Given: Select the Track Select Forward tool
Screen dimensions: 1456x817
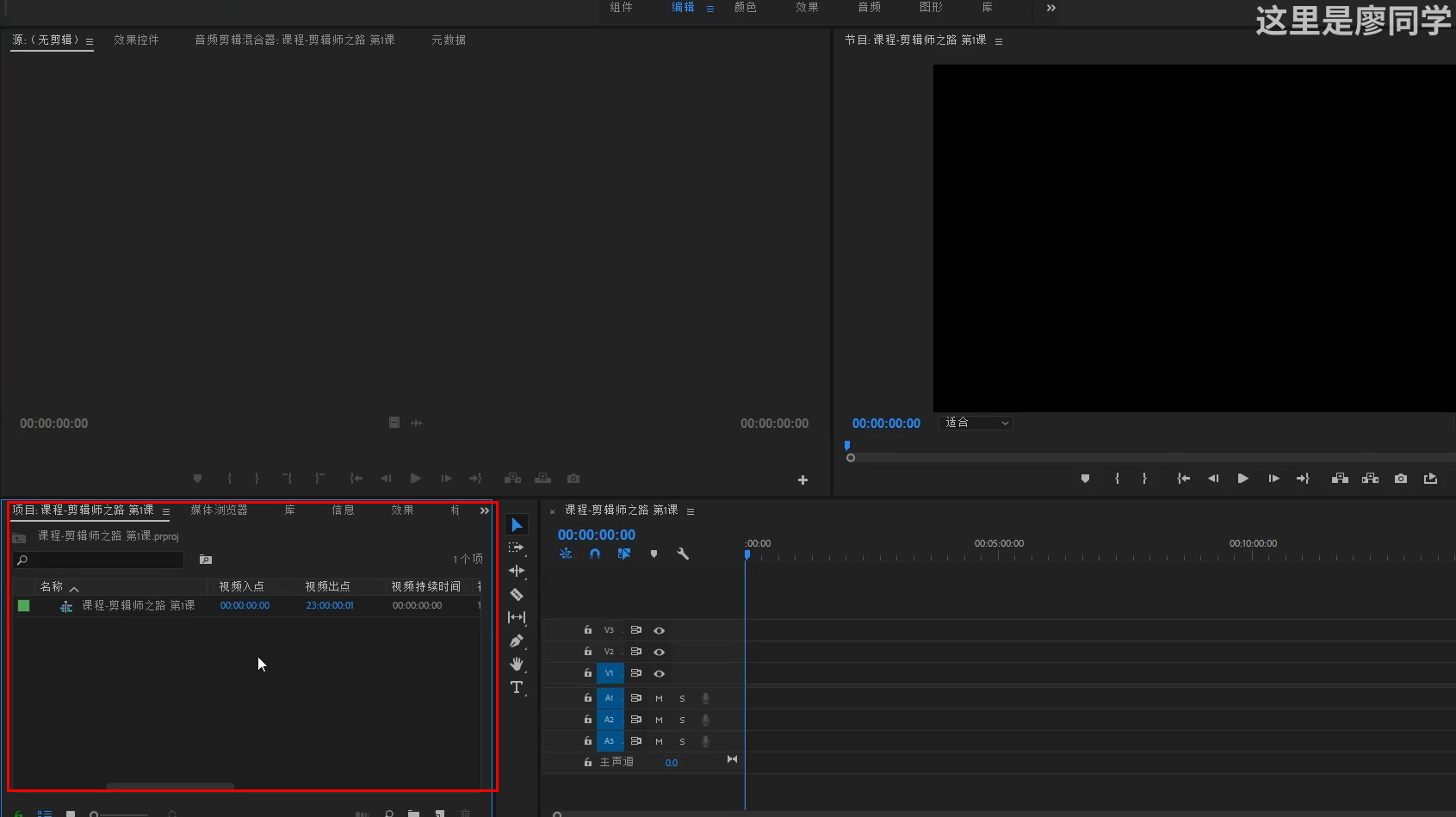Looking at the screenshot, I should [516, 548].
